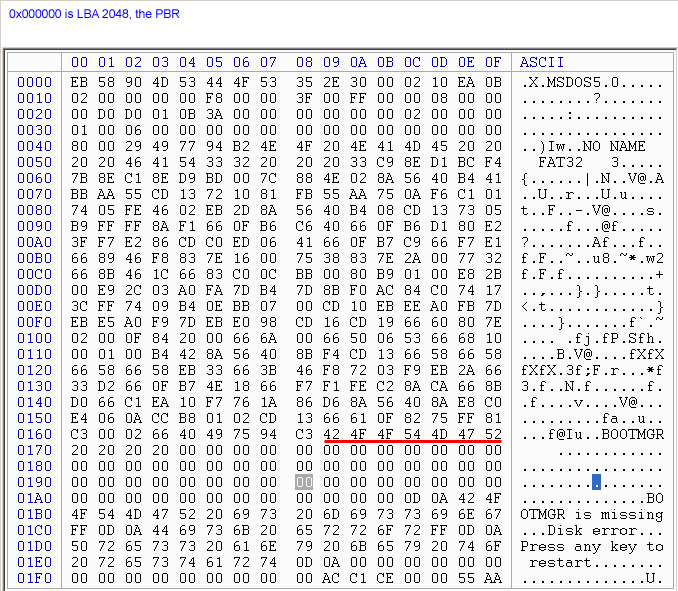Image resolution: width=678 pixels, height=591 pixels.
Task: Select column header 0C
Action: (412, 62)
